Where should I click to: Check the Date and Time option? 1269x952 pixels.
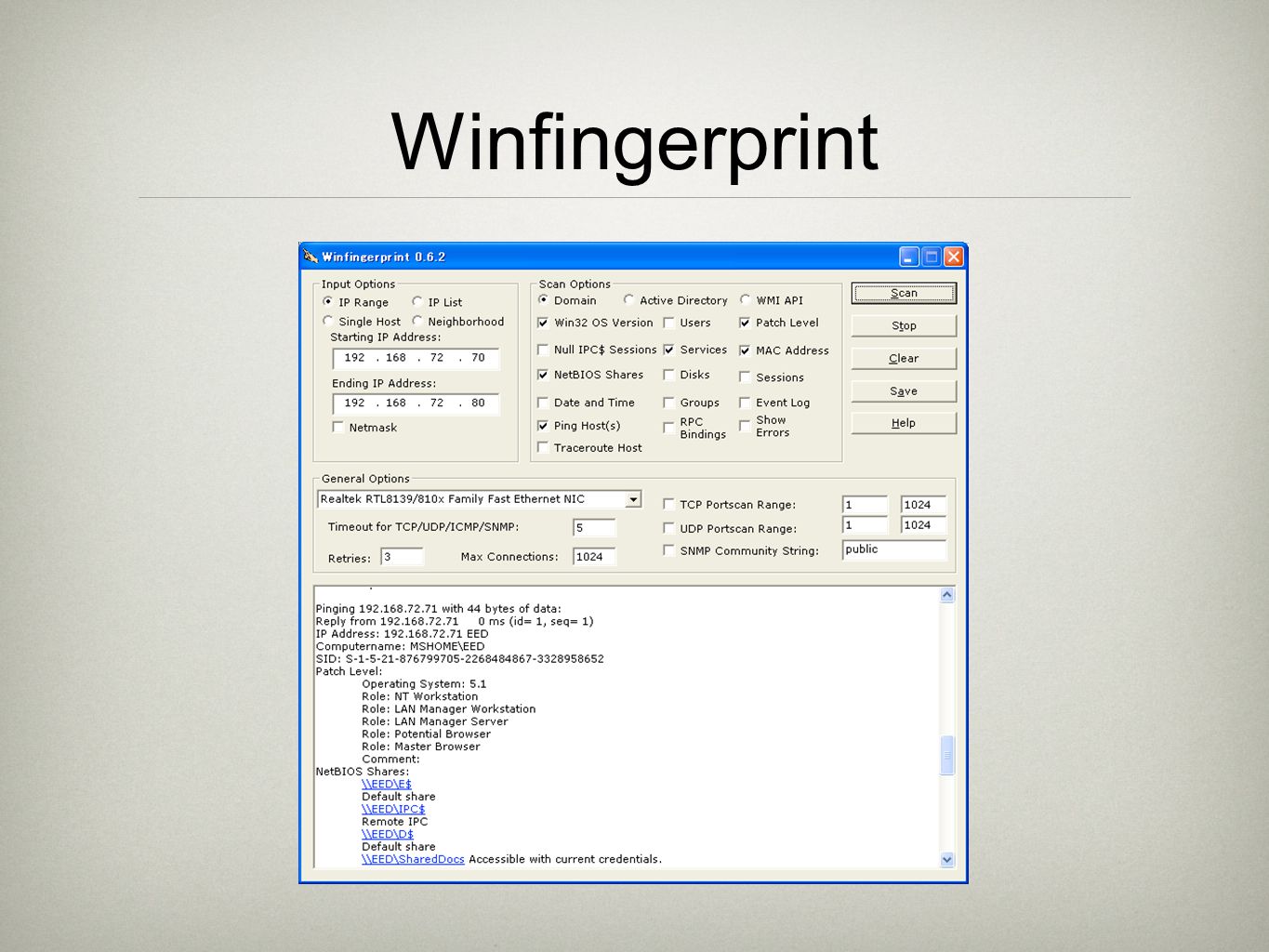coord(543,403)
